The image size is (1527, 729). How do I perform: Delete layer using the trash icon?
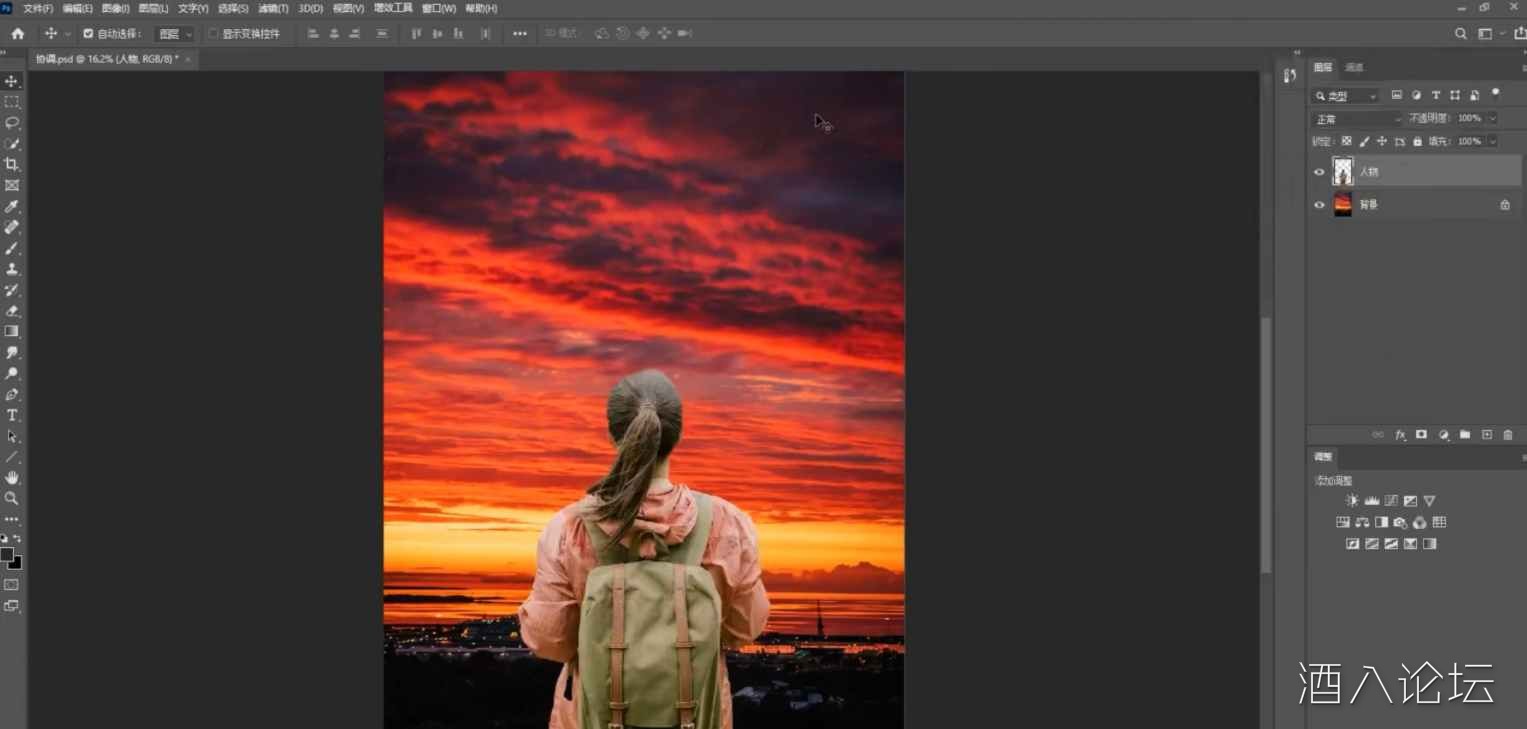1508,435
